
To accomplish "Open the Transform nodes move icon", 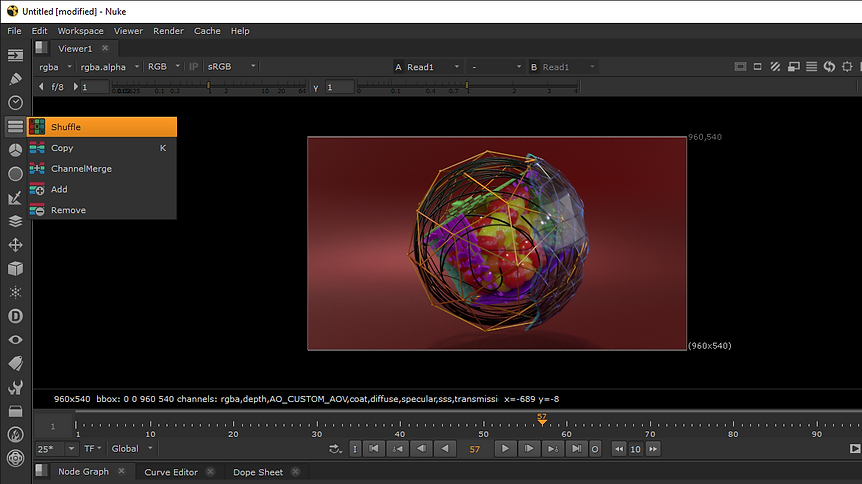I will (15, 245).
